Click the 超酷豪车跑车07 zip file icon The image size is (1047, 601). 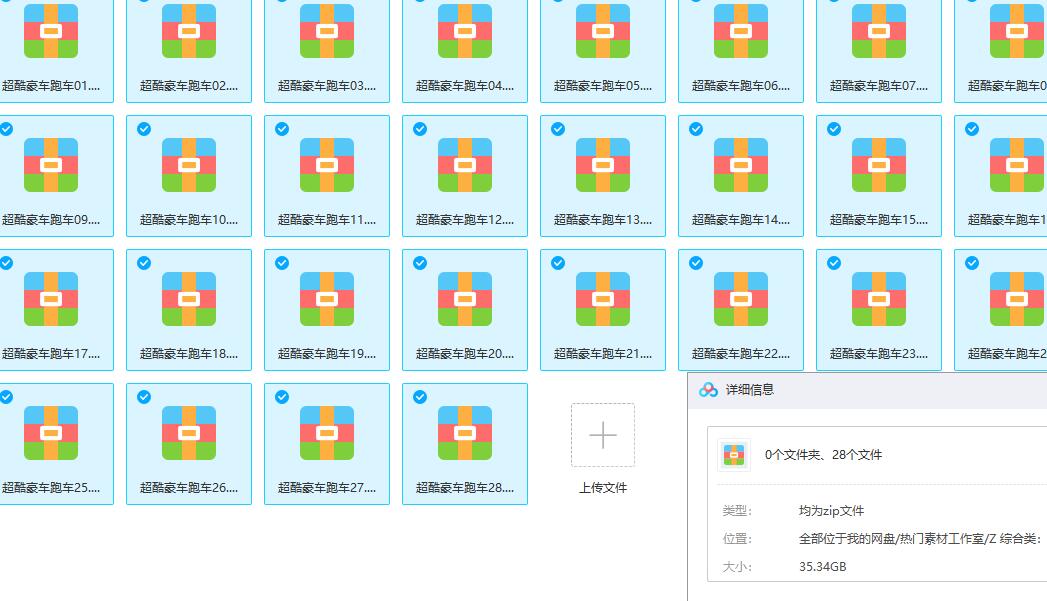879,31
